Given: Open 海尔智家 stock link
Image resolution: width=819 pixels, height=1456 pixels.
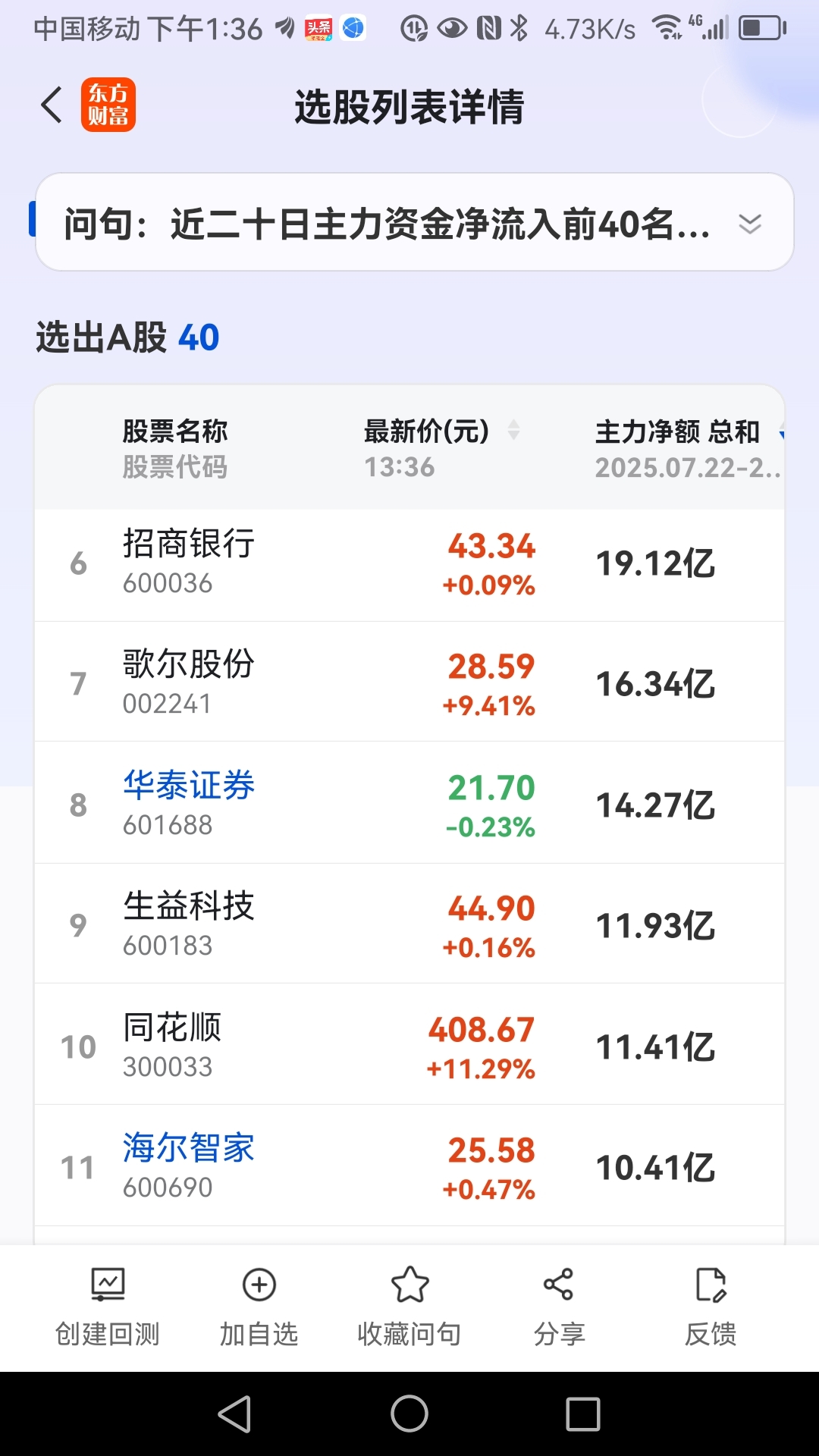Looking at the screenshot, I should 189,1148.
